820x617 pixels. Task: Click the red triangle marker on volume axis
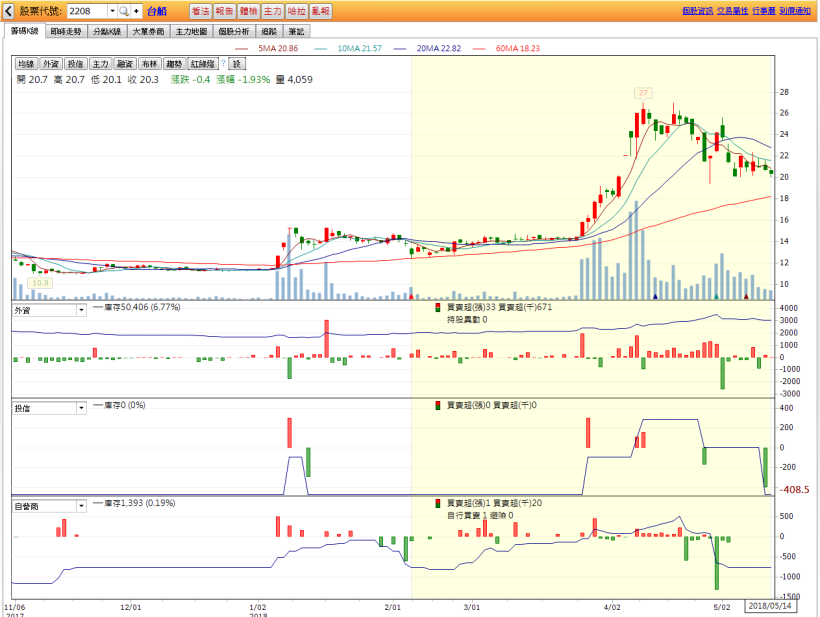tap(412, 297)
